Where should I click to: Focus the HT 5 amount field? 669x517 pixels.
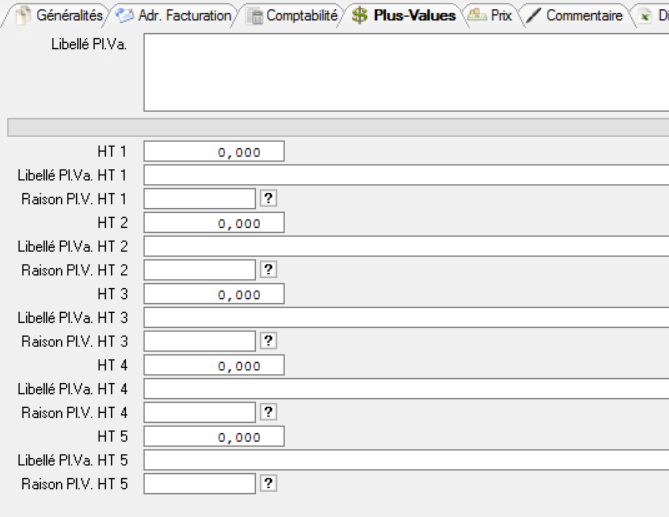214,436
